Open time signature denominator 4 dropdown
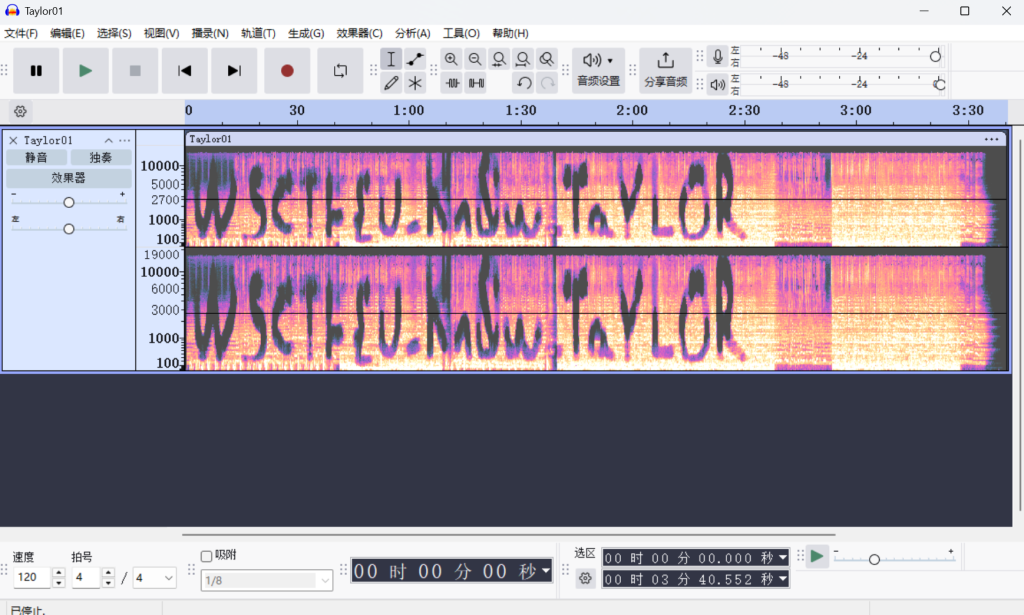The width and height of the screenshot is (1024, 615). (x=154, y=578)
